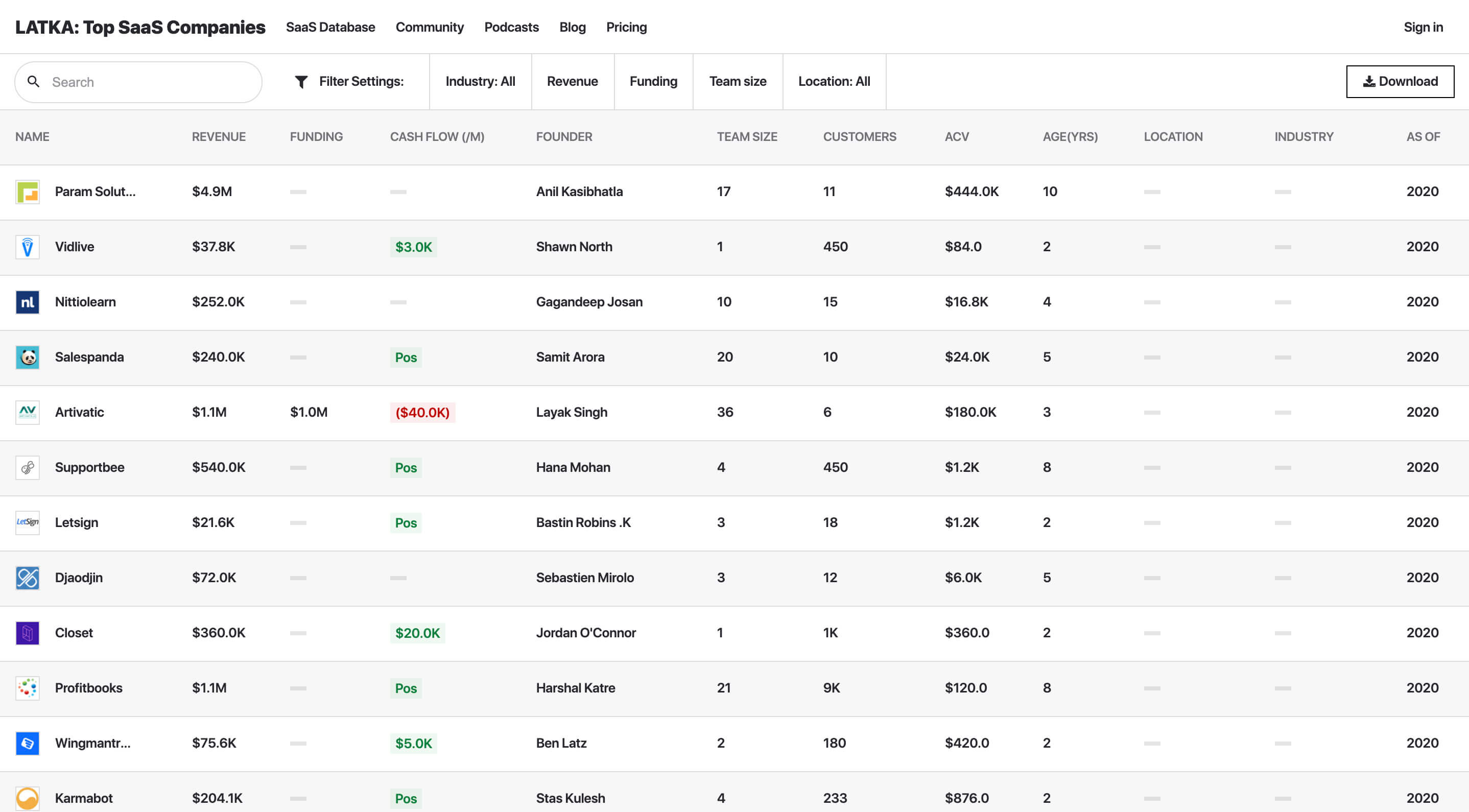
Task: Sort by the LOCATION column header
Action: click(1174, 137)
